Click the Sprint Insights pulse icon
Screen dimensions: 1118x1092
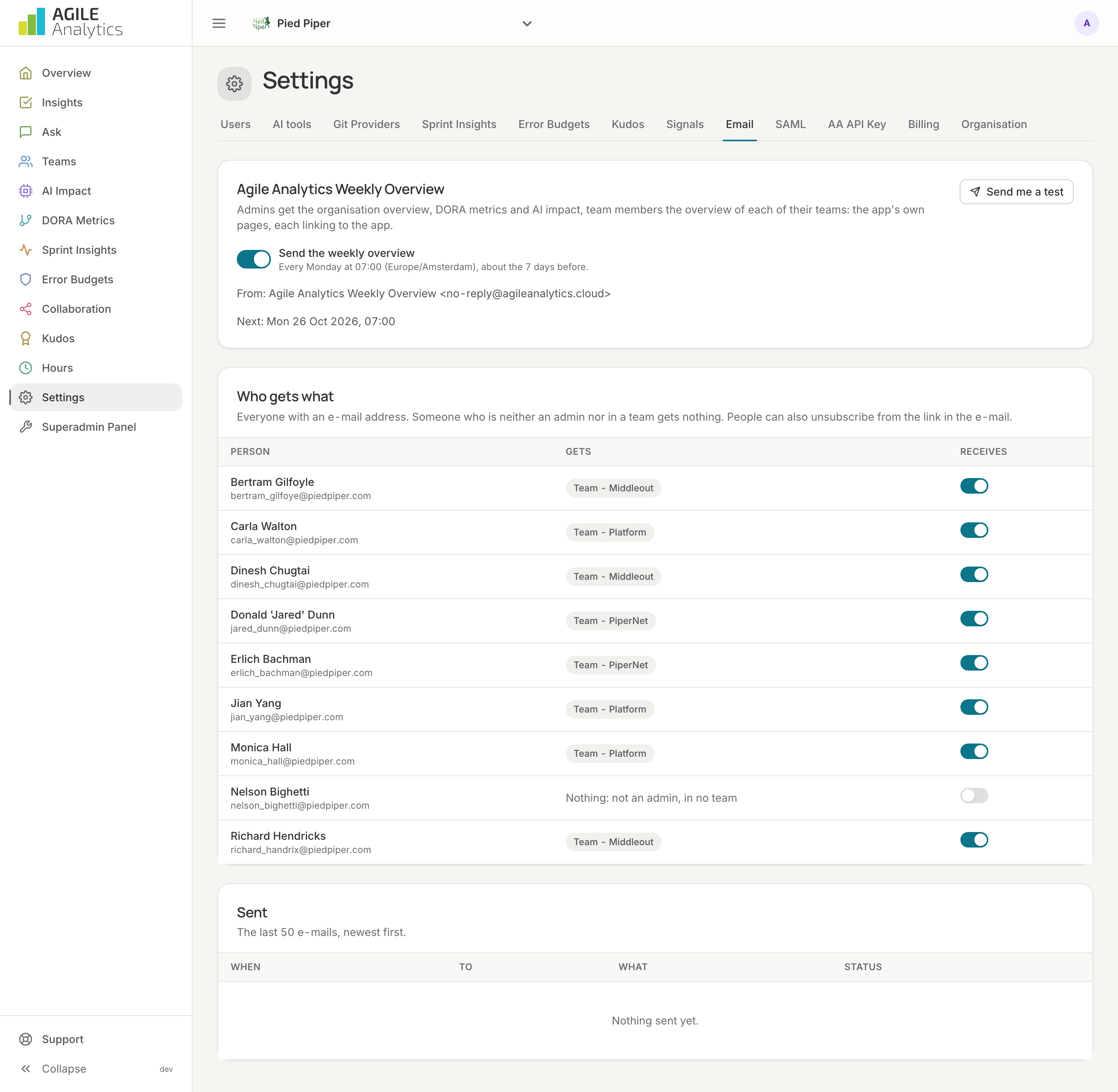[x=25, y=250]
